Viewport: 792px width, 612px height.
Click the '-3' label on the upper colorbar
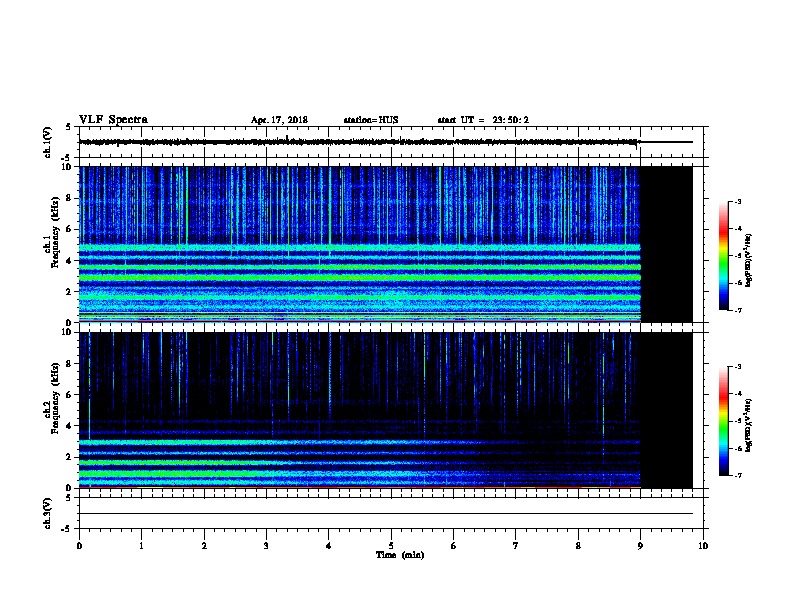[737, 201]
